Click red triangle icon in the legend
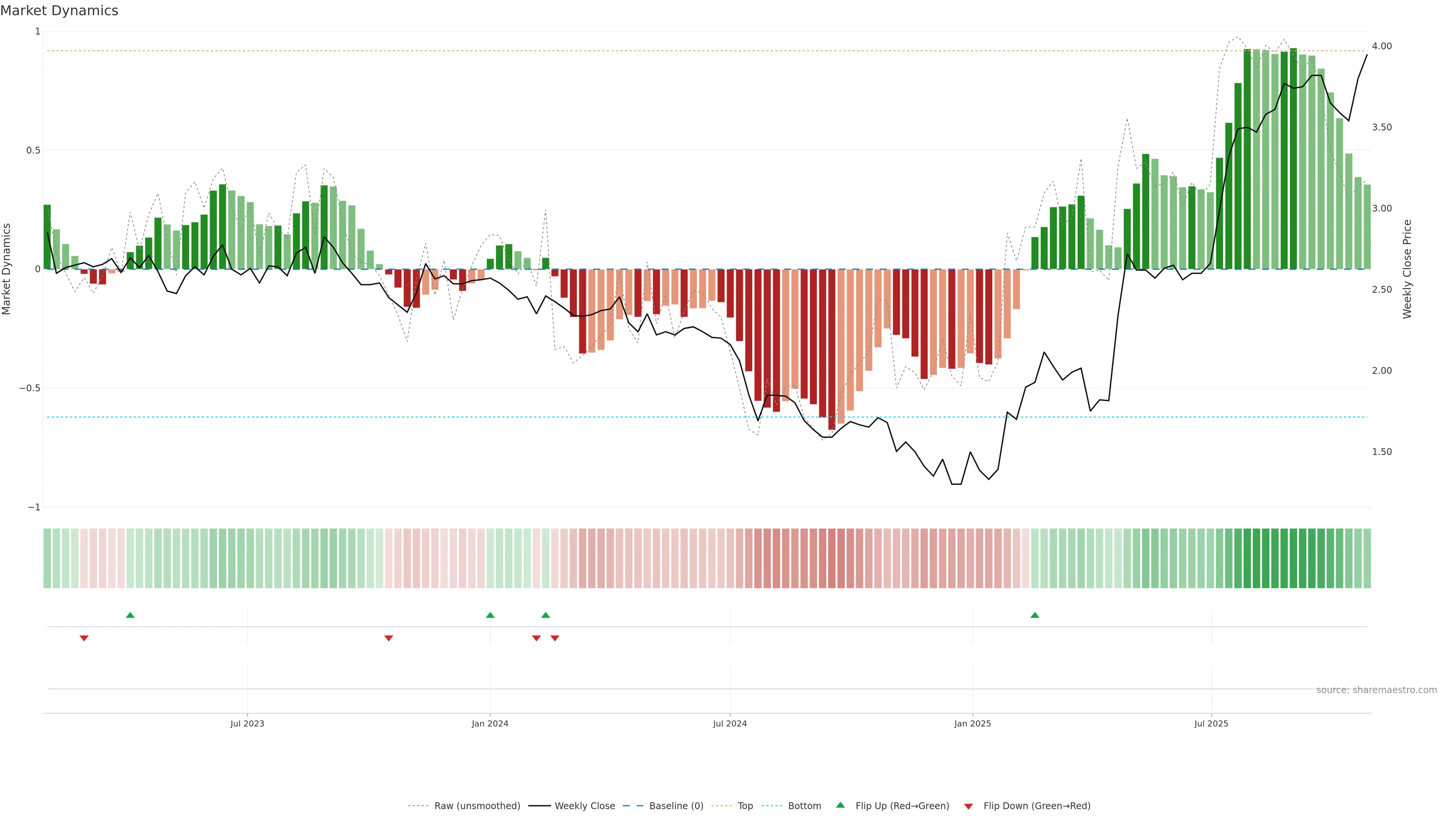The image size is (1456, 819). pyautogui.click(x=968, y=806)
